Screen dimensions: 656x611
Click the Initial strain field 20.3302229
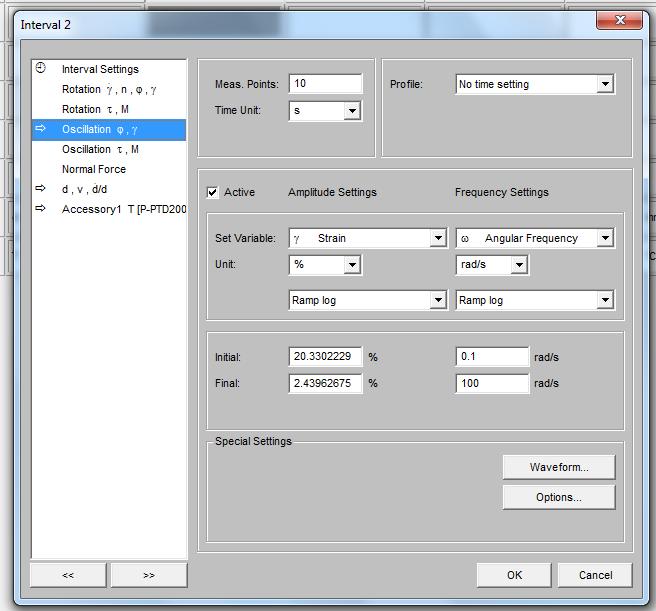[x=325, y=357]
